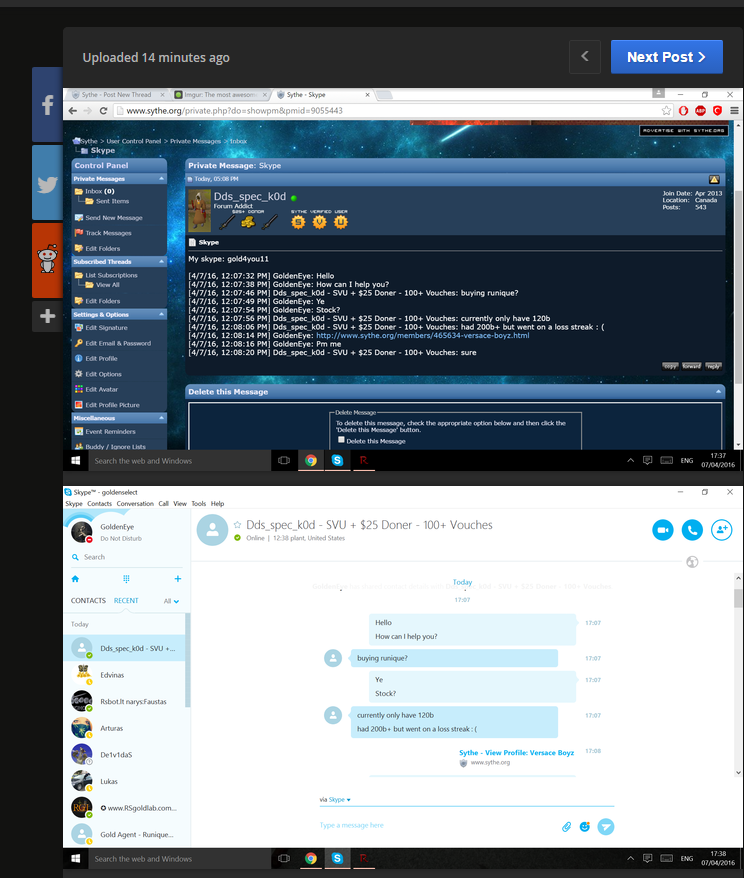744x878 pixels.
Task: Click Send New Message link
Action: 114,218
